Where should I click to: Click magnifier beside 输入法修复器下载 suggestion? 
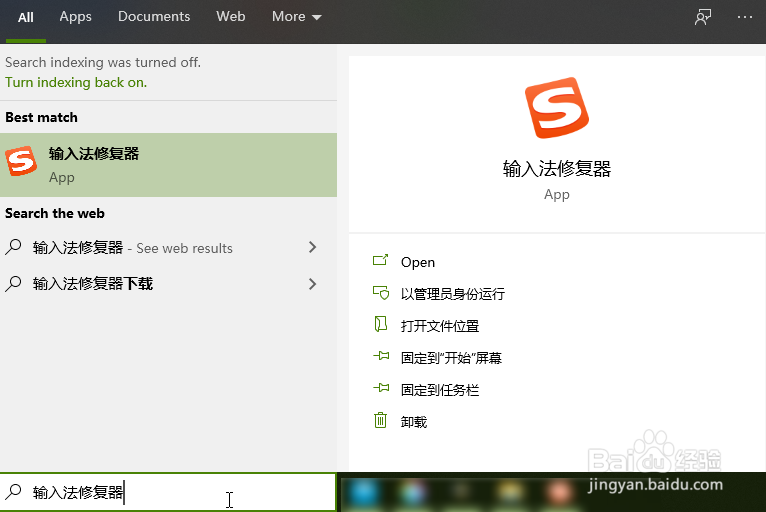(x=14, y=283)
